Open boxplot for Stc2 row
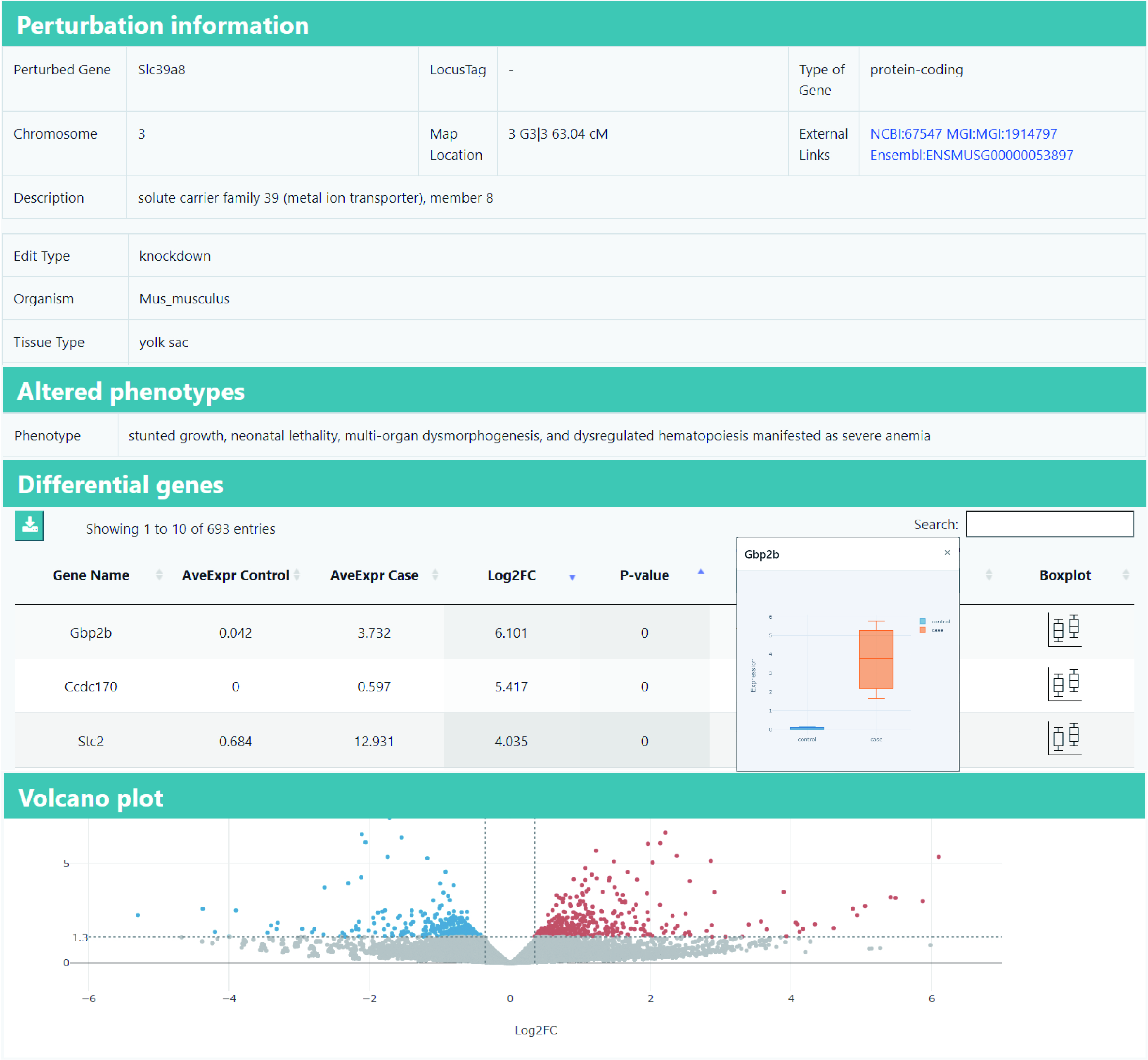Screen dimensions: 1148x1060 point(1065,738)
